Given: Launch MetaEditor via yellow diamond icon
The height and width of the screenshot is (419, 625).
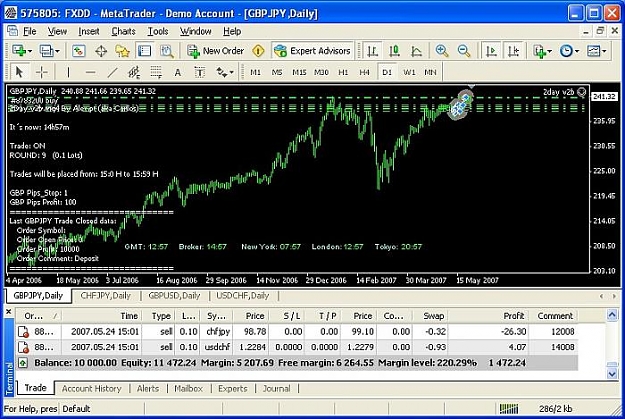Looking at the screenshot, I should [258, 51].
